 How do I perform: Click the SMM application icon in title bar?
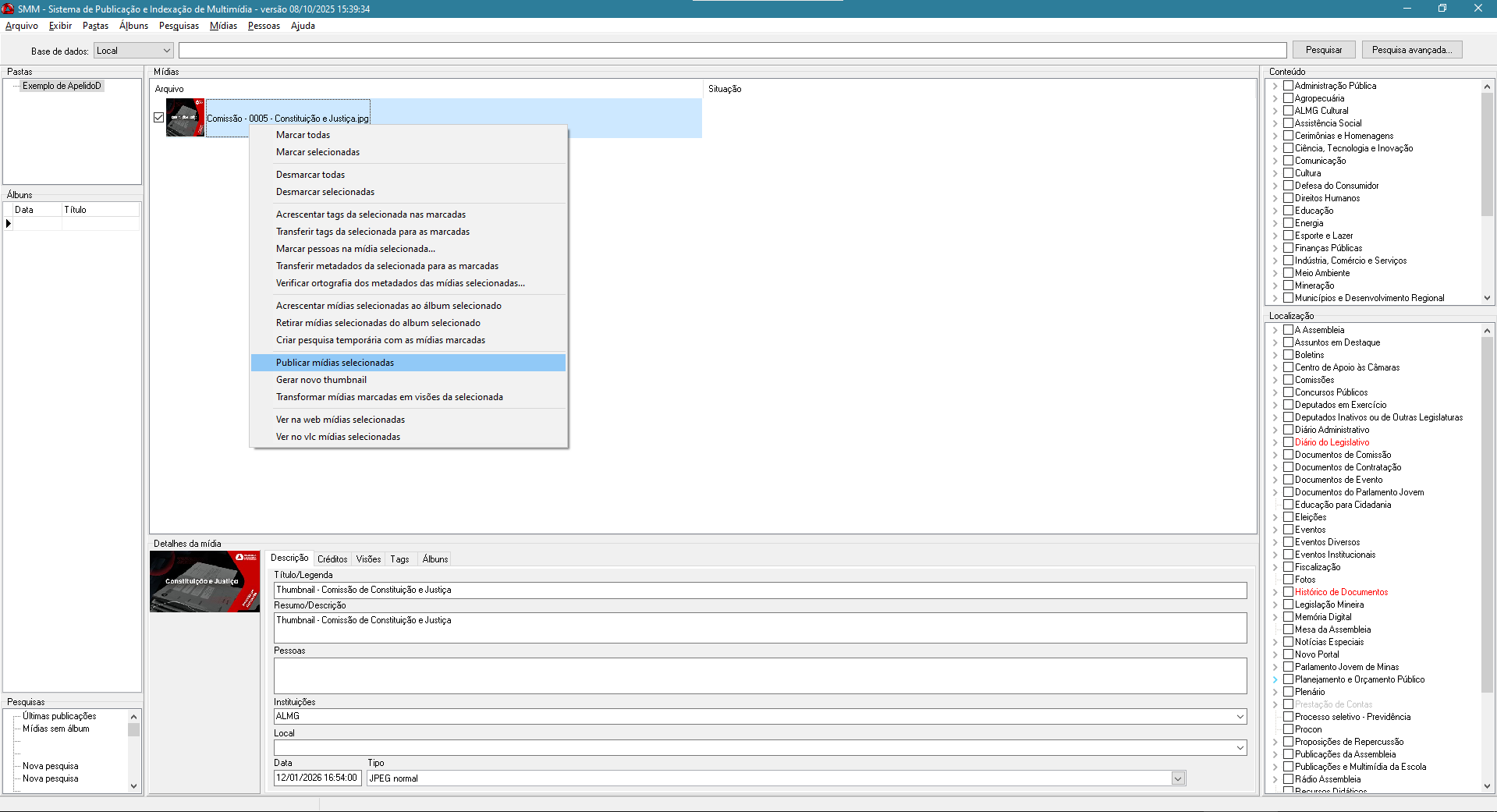click(x=8, y=9)
